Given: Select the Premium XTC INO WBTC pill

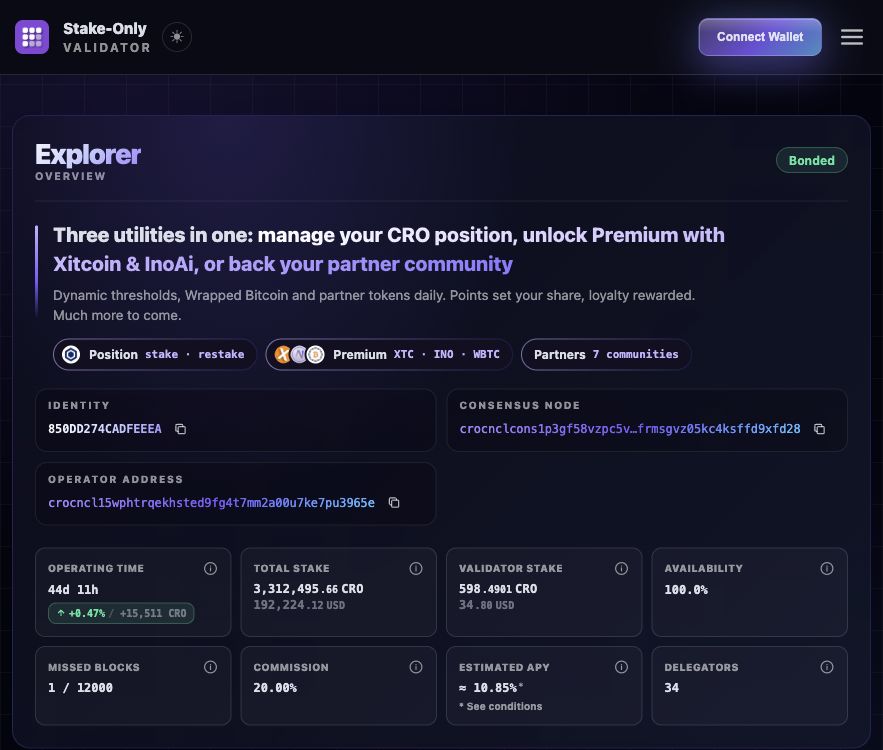Looking at the screenshot, I should pos(389,354).
